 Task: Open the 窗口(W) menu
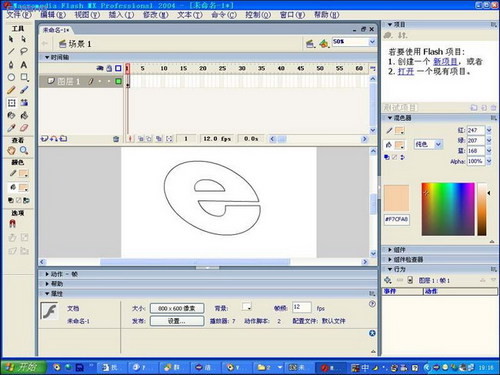(292, 15)
